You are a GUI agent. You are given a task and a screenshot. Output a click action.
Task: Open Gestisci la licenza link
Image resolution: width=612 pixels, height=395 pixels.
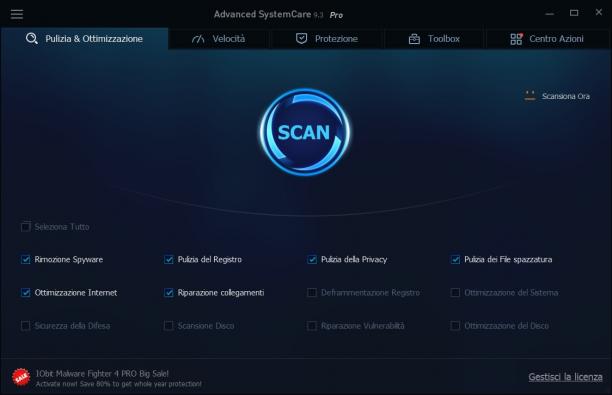point(565,377)
